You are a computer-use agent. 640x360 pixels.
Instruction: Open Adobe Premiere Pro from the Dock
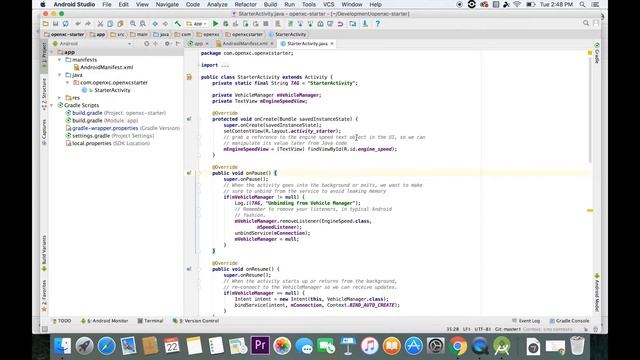[260, 345]
